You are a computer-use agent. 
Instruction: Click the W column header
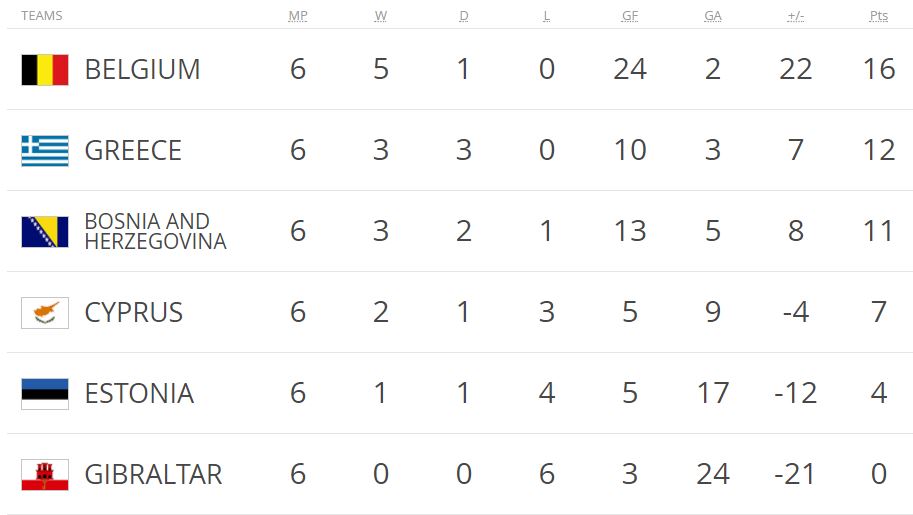381,16
